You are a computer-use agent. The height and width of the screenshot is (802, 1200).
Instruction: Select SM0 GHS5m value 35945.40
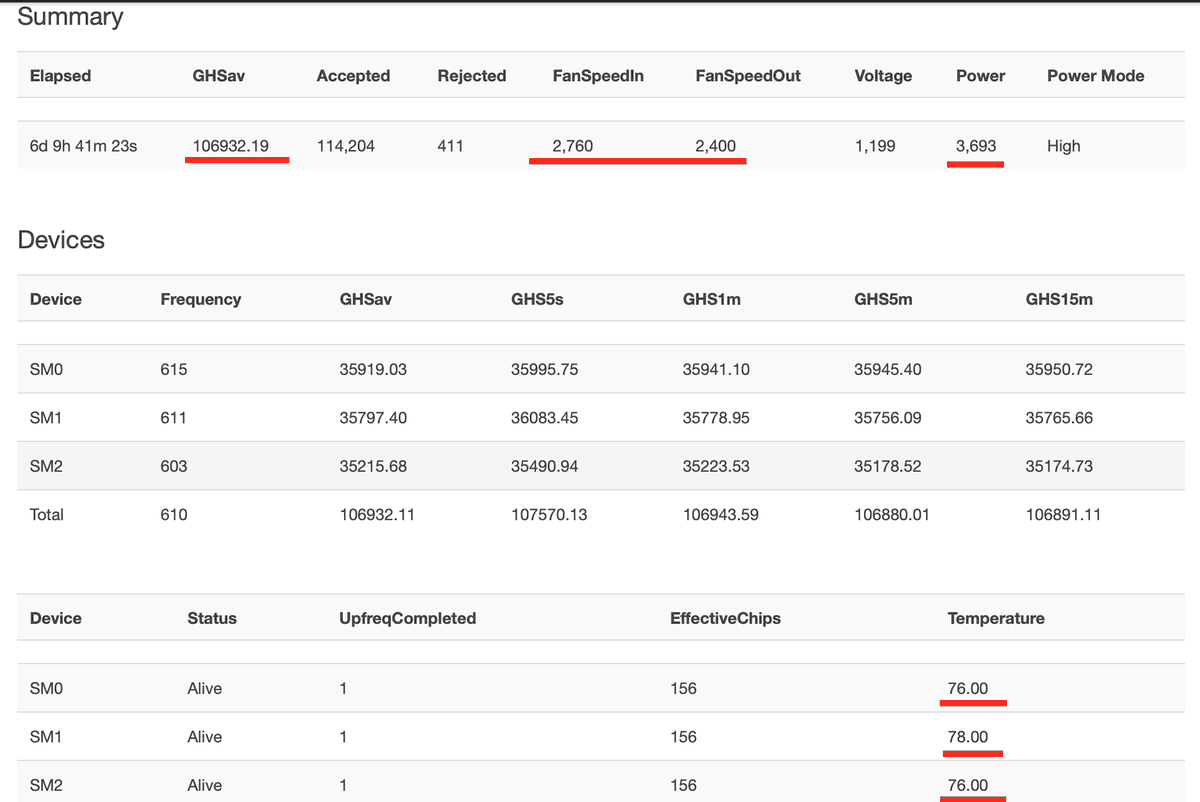coord(888,369)
